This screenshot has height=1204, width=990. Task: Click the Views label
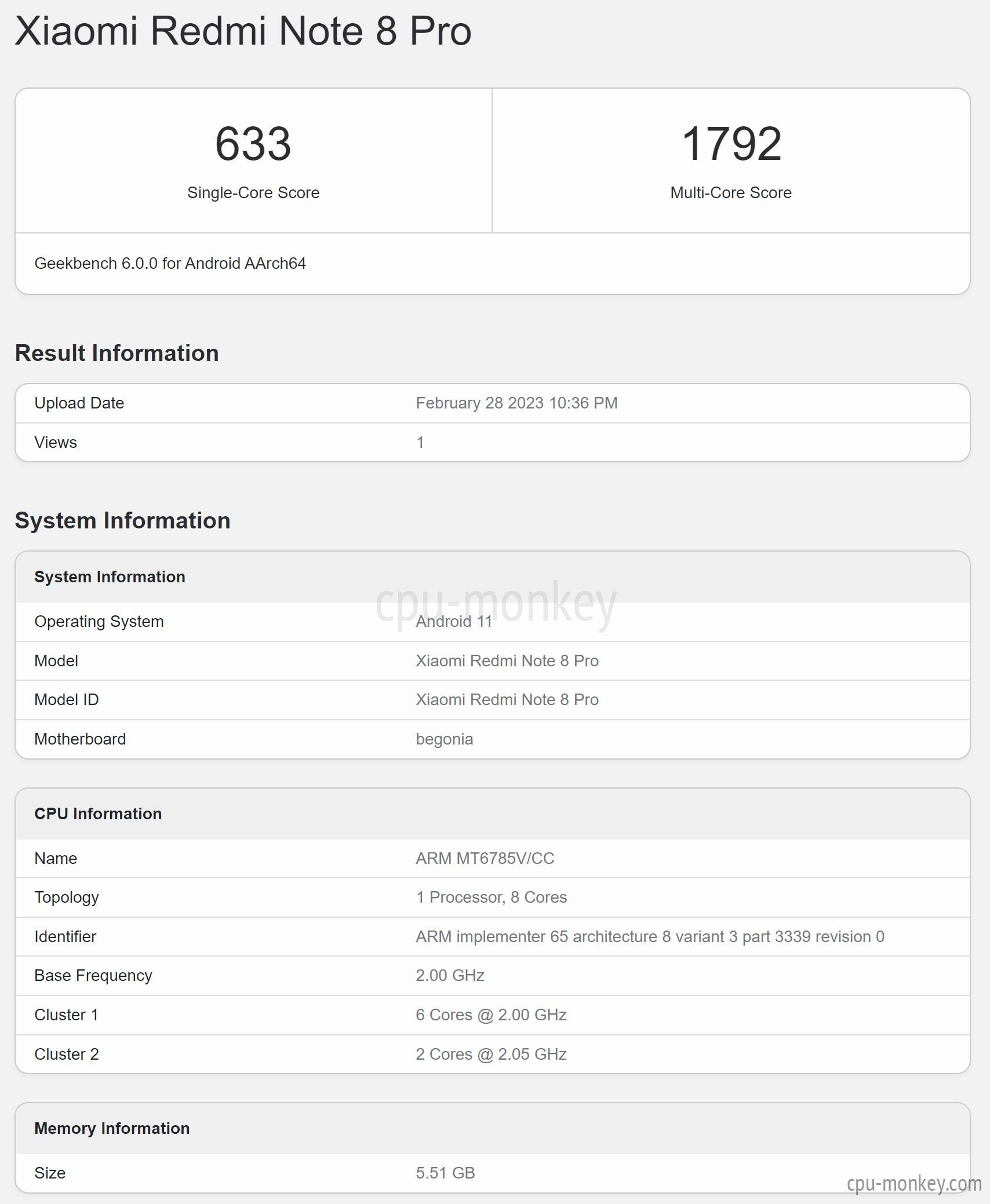[55, 442]
